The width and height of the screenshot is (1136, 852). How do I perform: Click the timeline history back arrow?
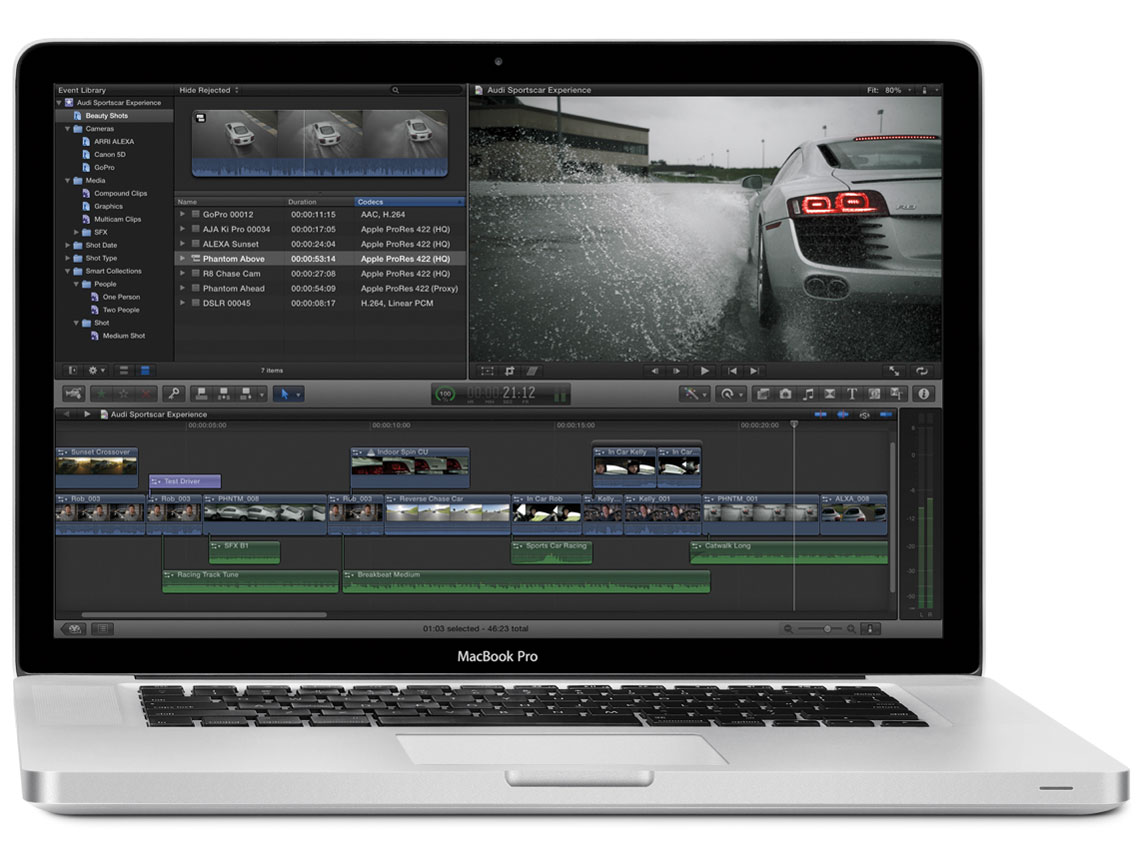coord(66,414)
